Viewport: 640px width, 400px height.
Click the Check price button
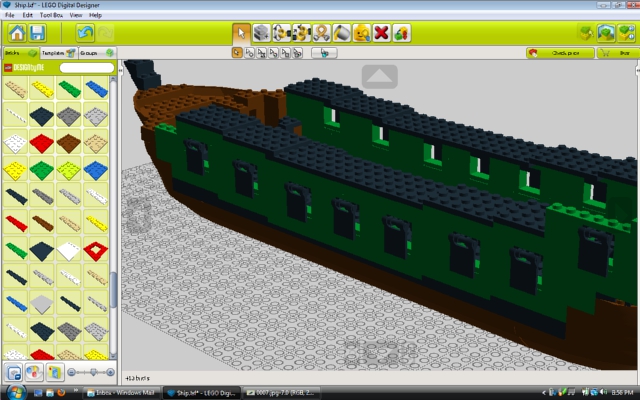(x=560, y=53)
